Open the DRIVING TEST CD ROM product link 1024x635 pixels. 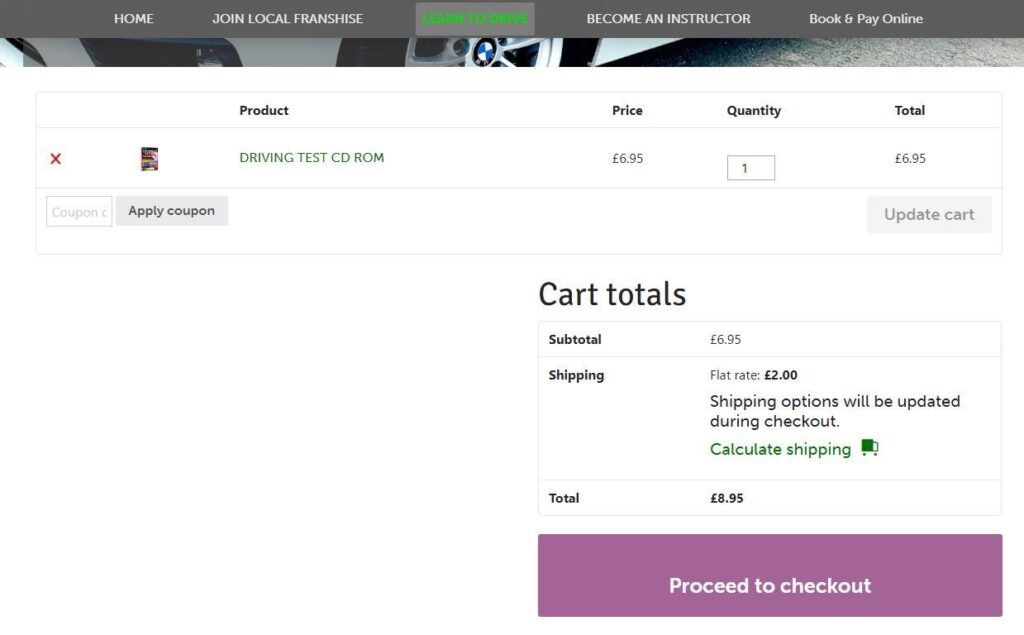[312, 157]
